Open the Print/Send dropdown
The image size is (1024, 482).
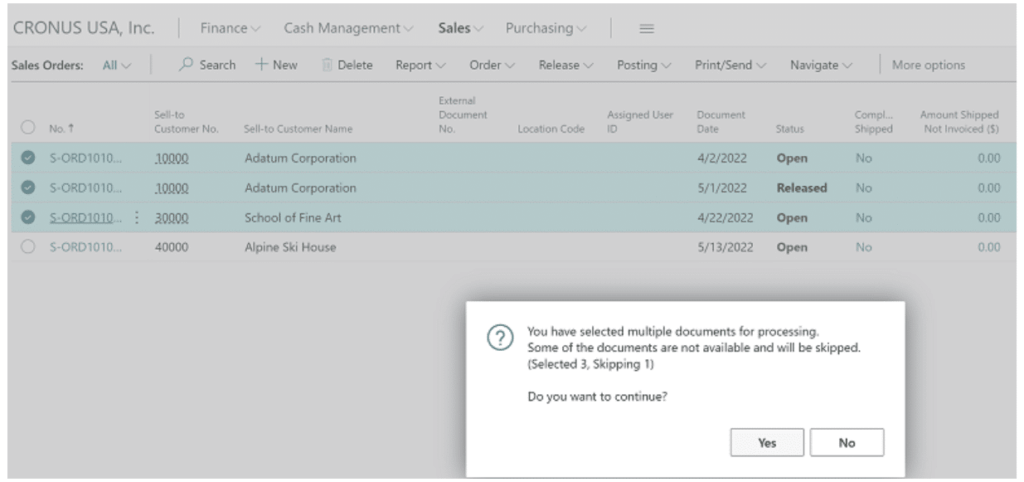click(731, 65)
